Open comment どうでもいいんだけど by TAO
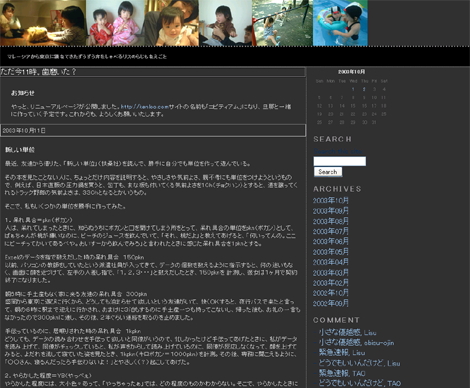The image size is (470, 388). point(360,383)
